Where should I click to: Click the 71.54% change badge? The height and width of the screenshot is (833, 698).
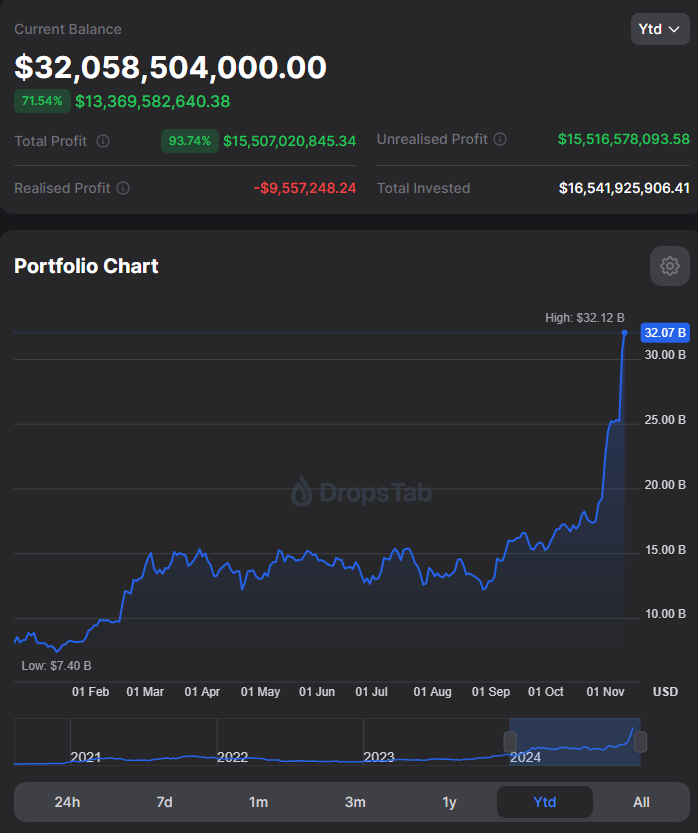point(42,101)
